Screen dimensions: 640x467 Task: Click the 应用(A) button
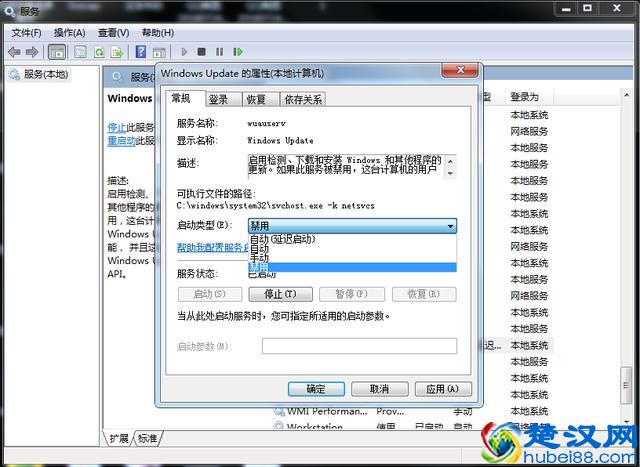443,389
